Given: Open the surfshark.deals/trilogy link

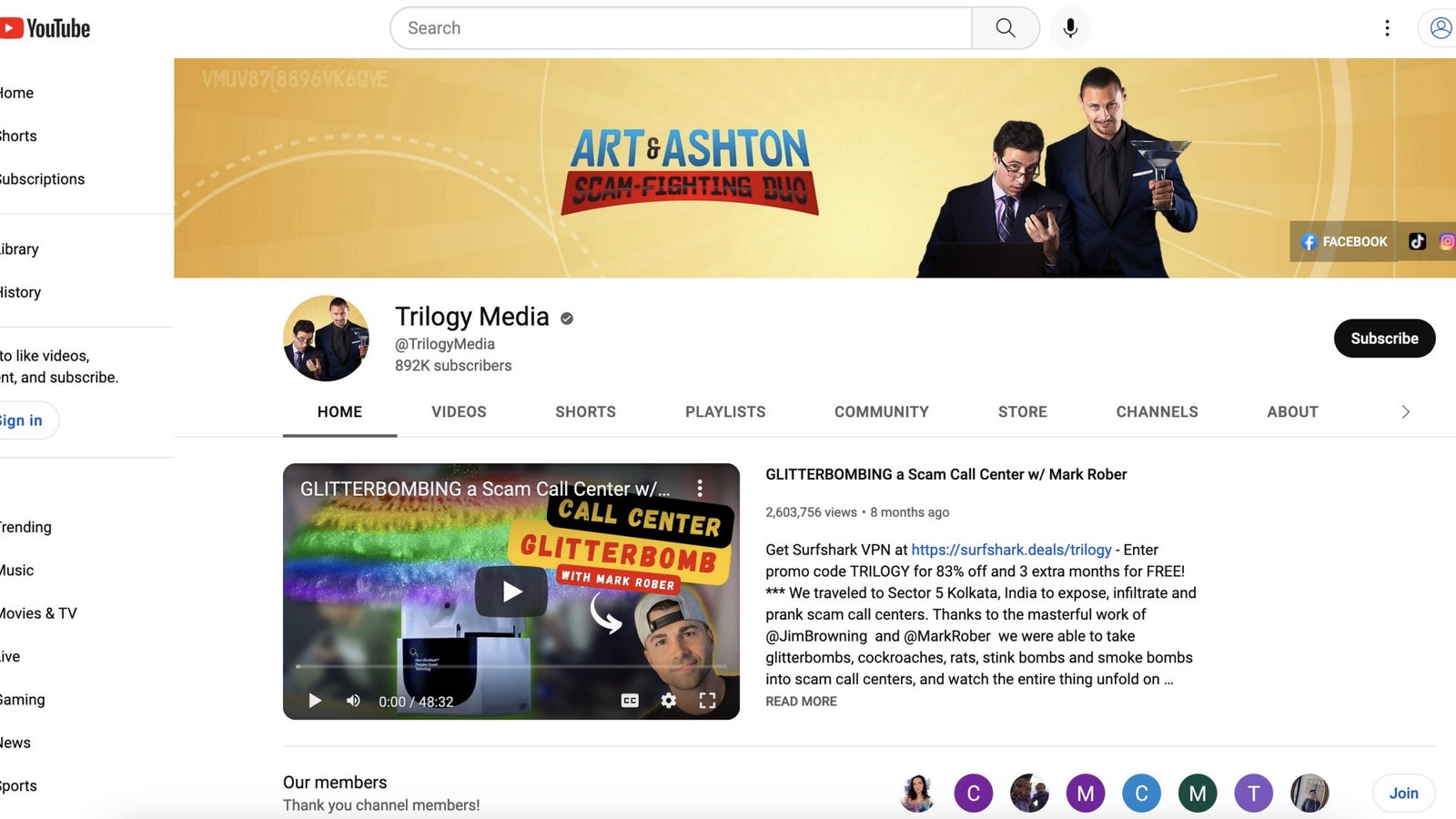Looking at the screenshot, I should click(x=1011, y=550).
